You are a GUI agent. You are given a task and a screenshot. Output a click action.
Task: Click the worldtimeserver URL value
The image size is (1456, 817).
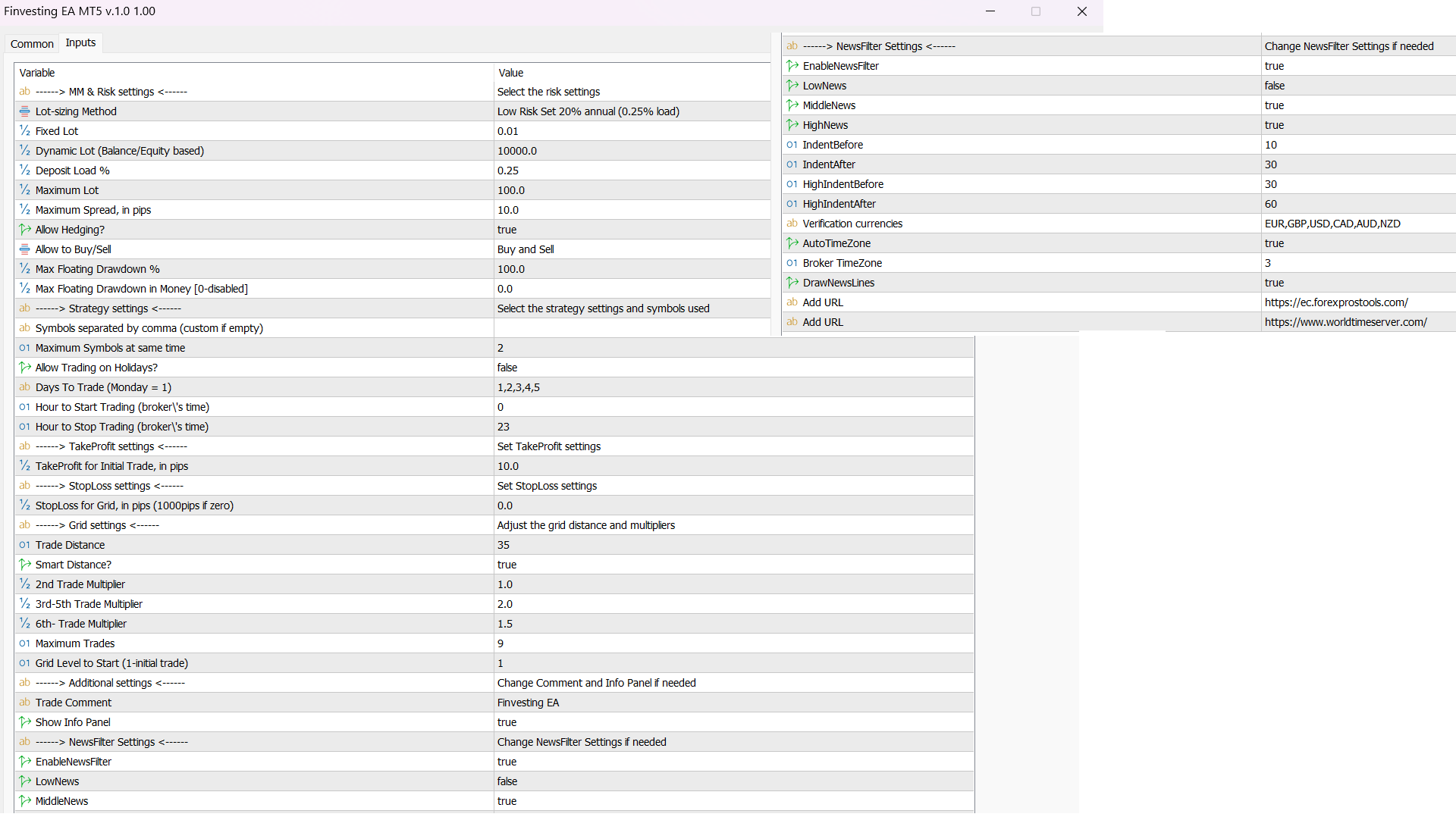click(x=1345, y=322)
